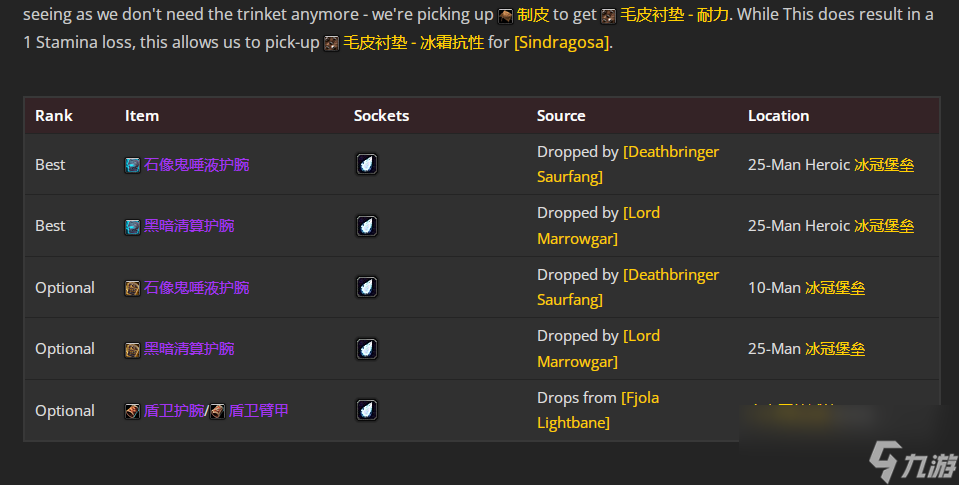Click the gem socket icon in first Best row
Image resolution: width=959 pixels, height=485 pixels.
[x=367, y=164]
